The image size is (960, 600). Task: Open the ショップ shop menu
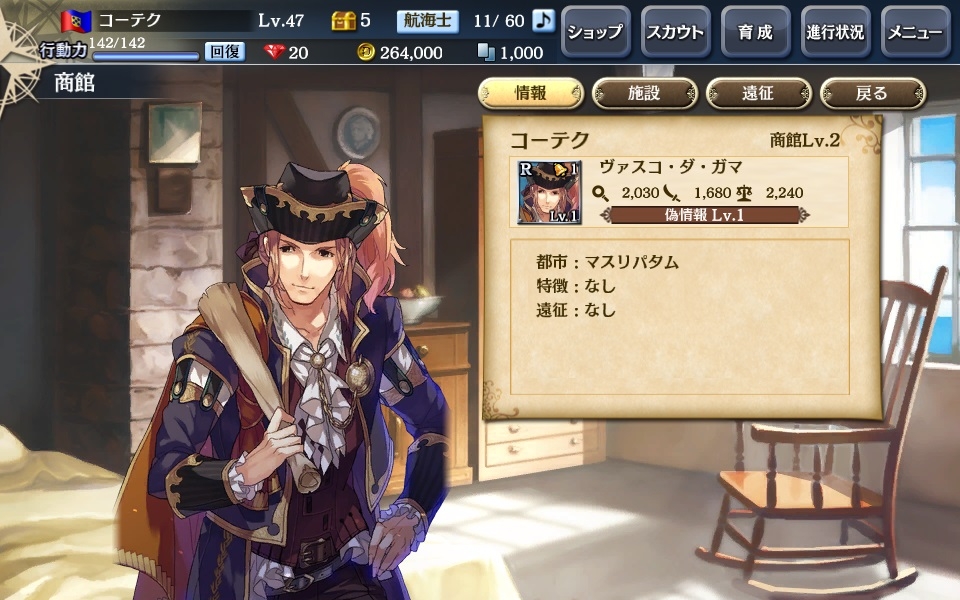click(596, 32)
